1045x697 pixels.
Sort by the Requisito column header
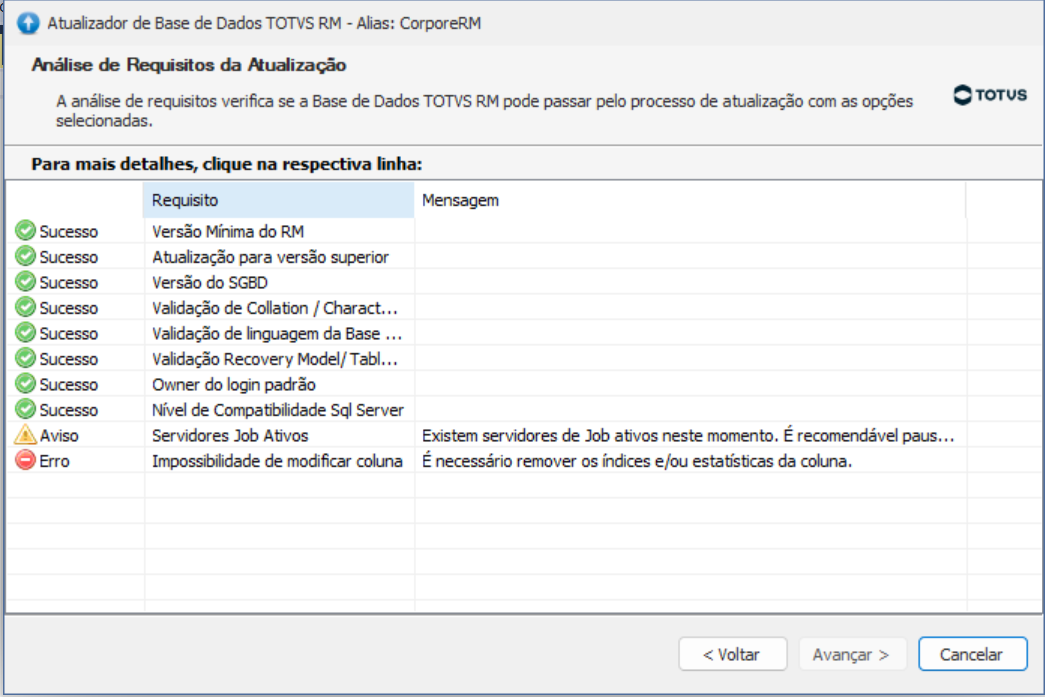coord(278,200)
